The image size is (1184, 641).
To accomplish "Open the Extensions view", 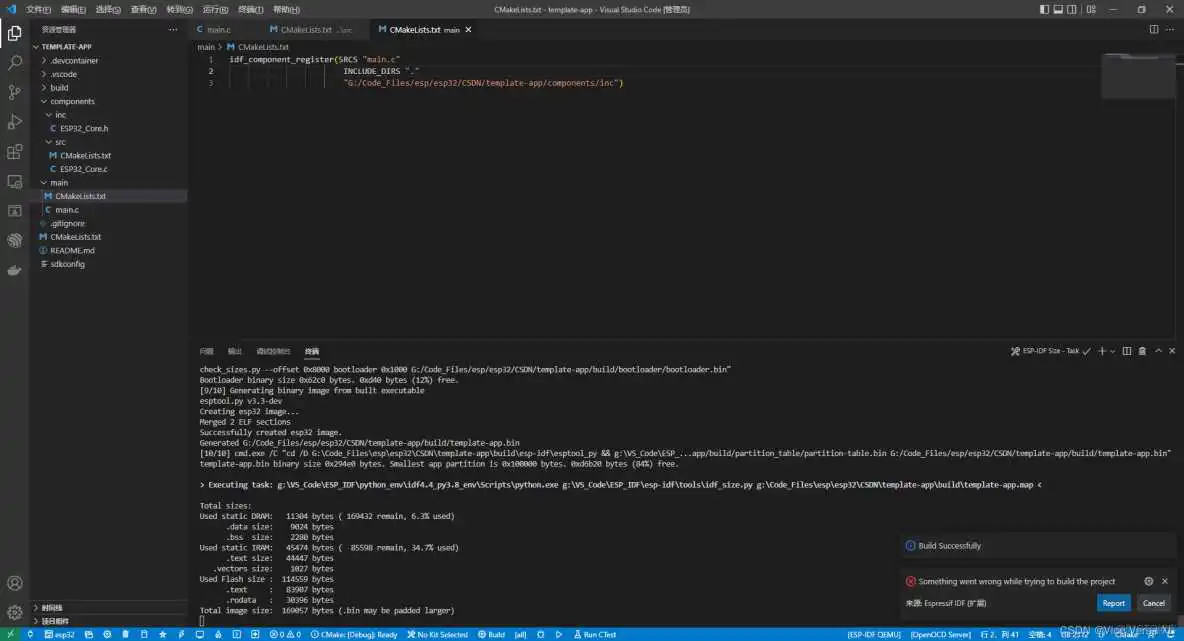I will point(13,153).
